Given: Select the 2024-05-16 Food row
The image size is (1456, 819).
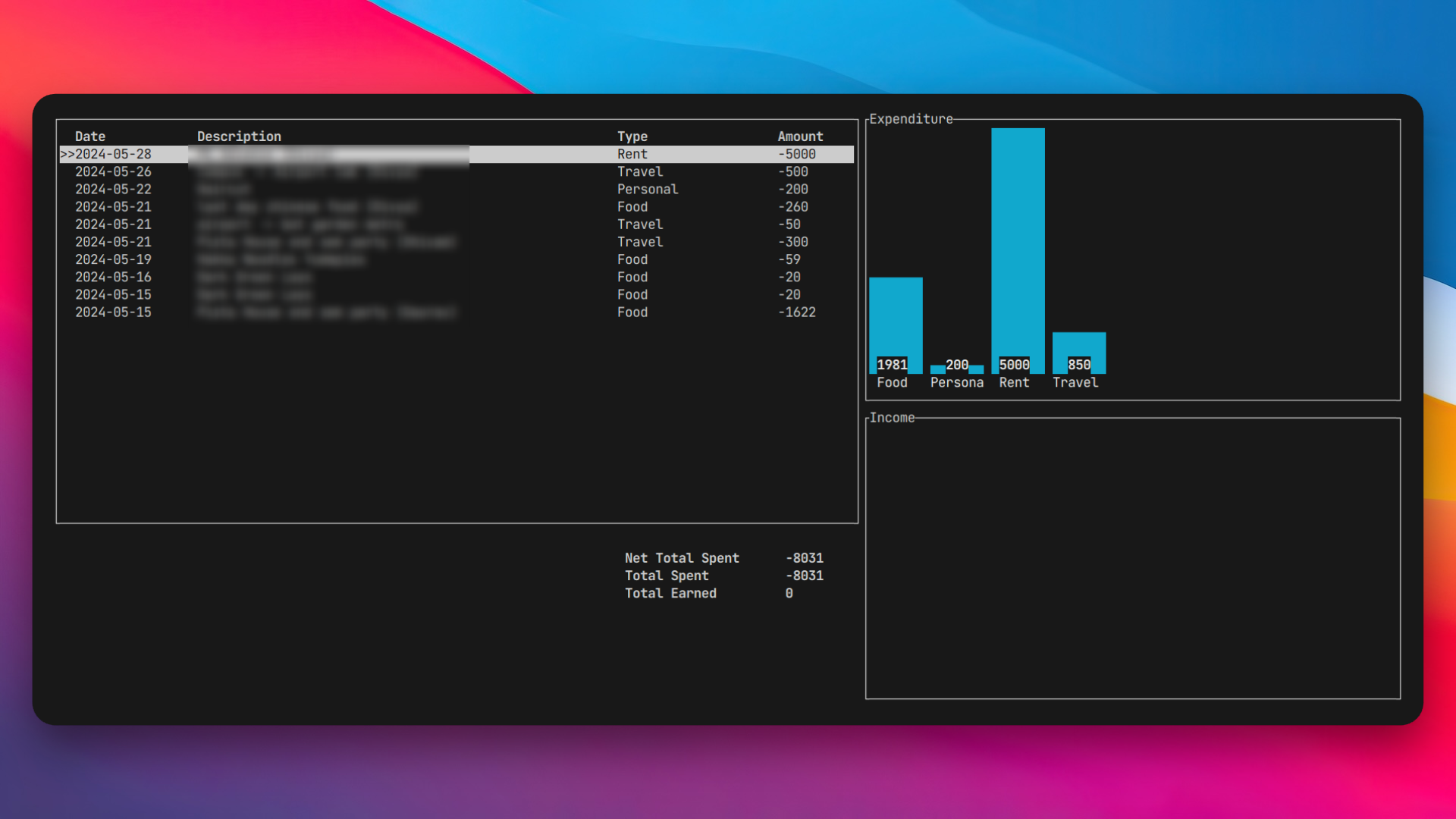Looking at the screenshot, I should [455, 278].
